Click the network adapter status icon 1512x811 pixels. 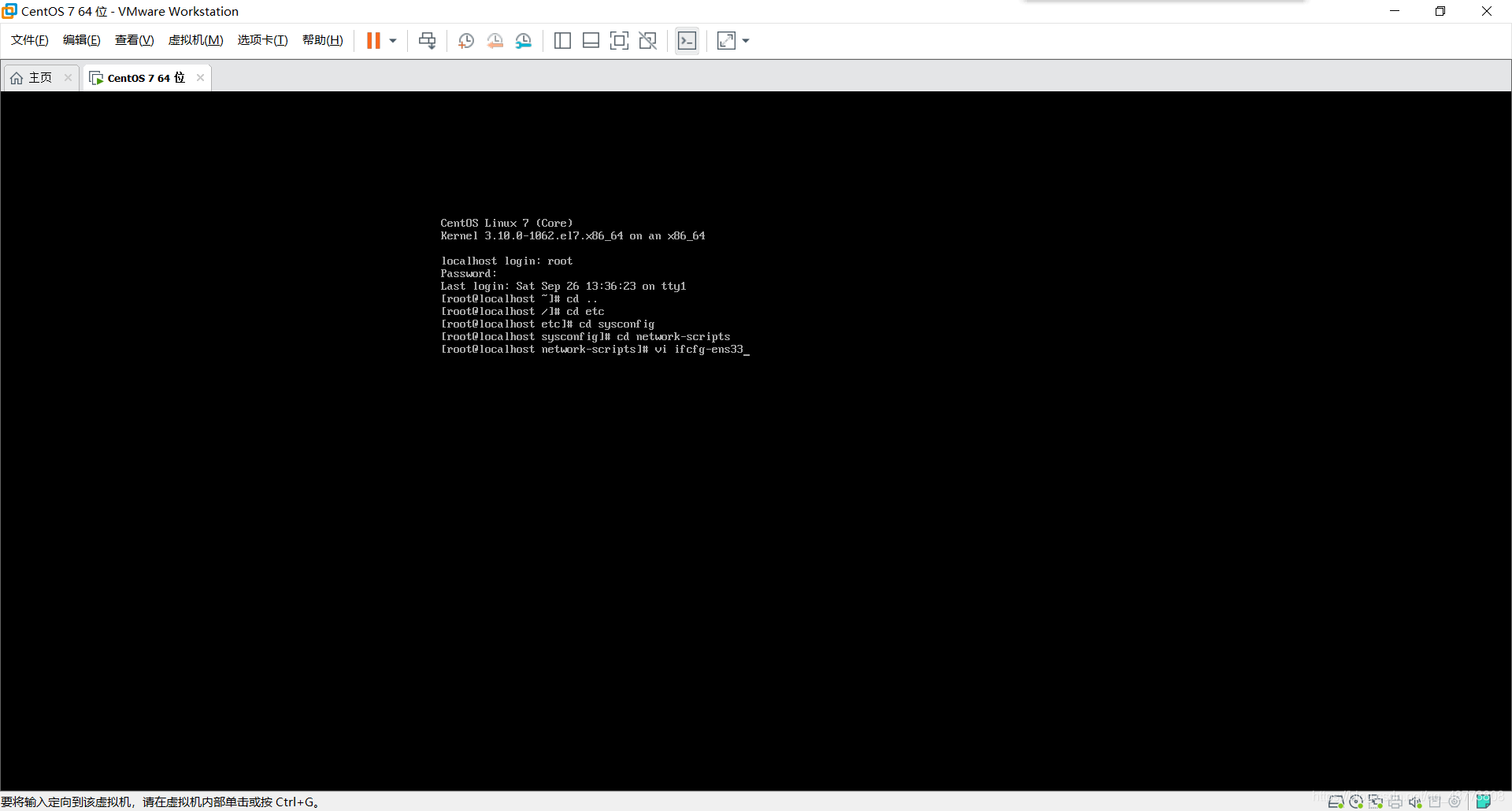(x=1376, y=802)
